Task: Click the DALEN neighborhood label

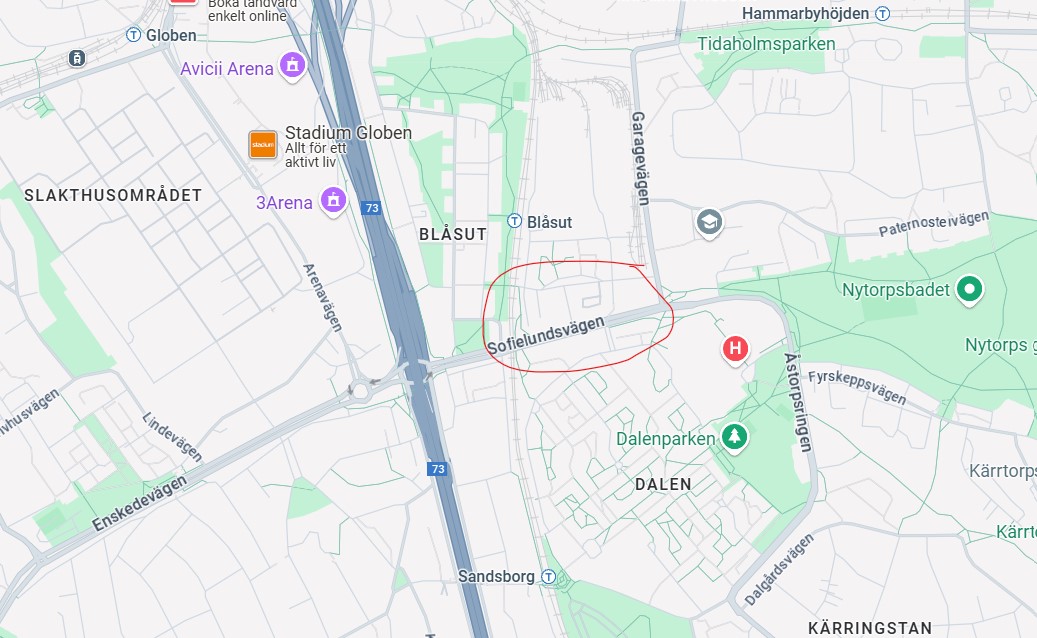Action: click(x=663, y=485)
